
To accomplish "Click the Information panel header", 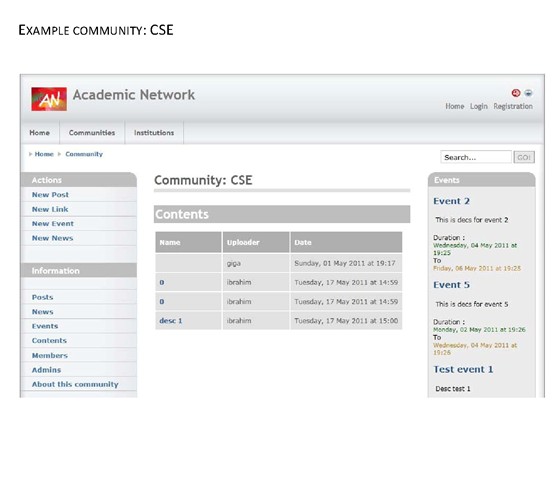I will pyautogui.click(x=79, y=271).
